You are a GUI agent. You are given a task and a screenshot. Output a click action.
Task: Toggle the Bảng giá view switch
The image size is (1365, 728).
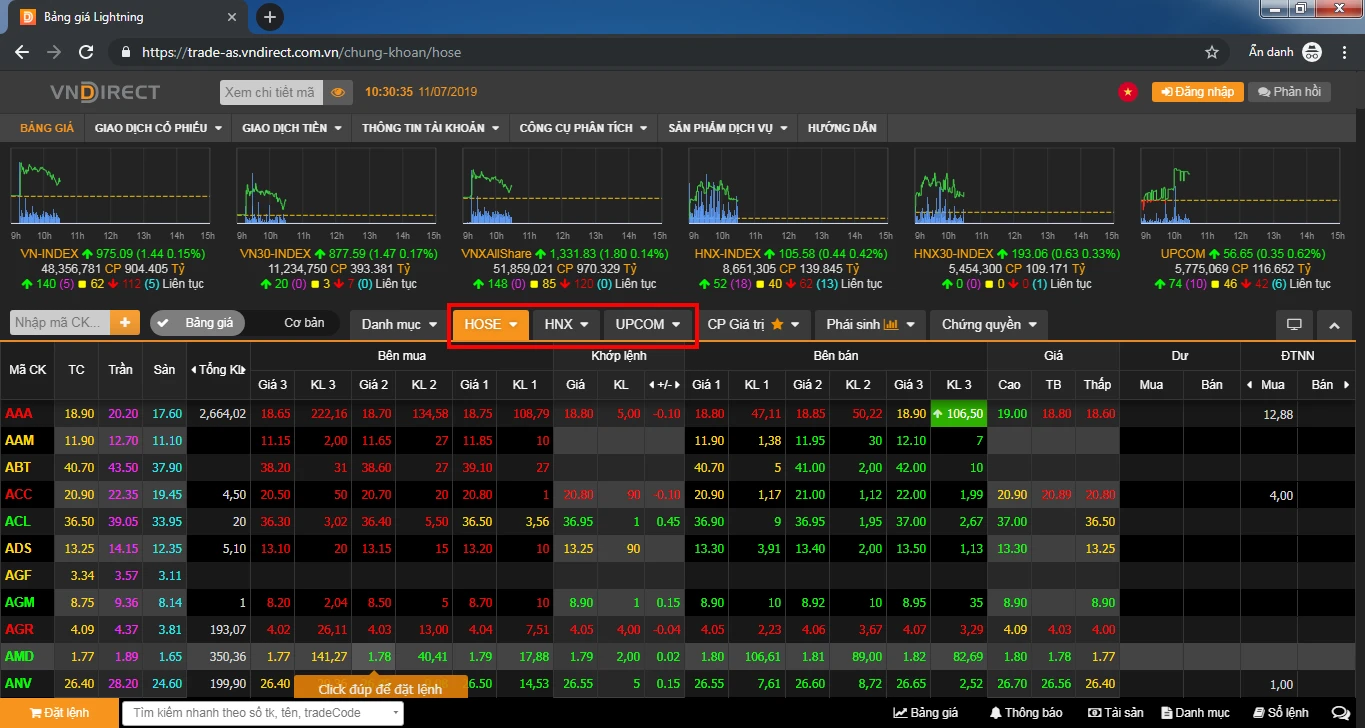point(196,323)
